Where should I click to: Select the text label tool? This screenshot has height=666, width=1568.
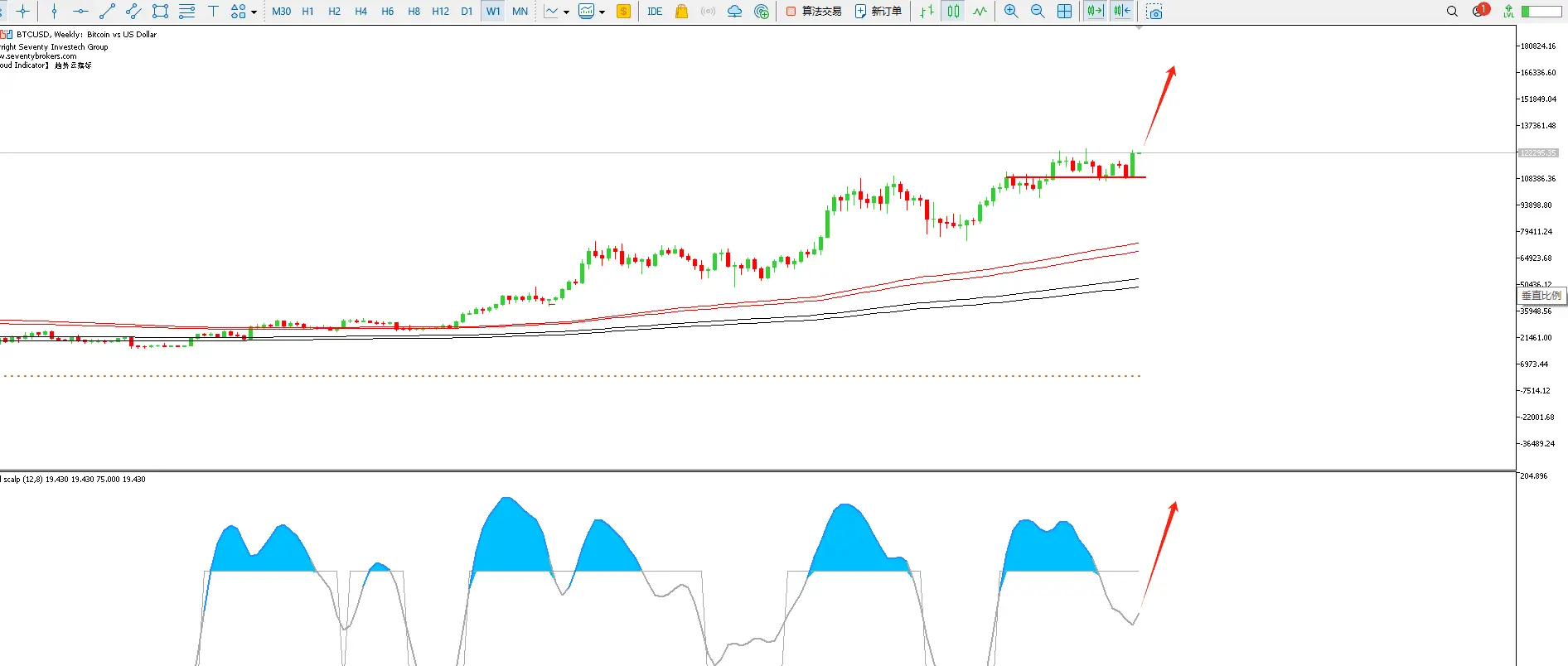[213, 12]
